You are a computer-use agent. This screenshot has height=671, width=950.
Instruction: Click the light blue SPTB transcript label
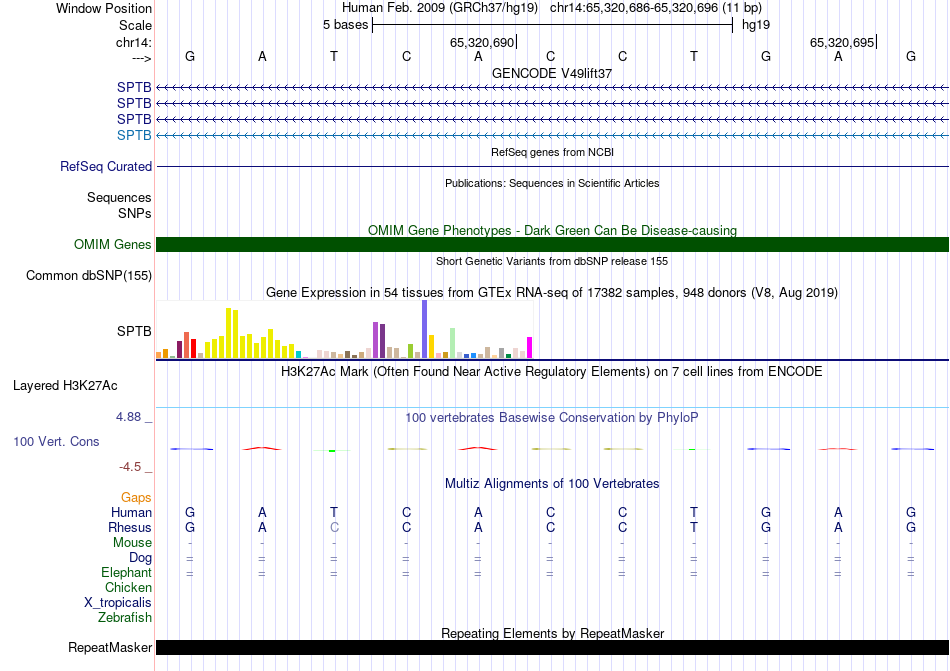click(134, 135)
